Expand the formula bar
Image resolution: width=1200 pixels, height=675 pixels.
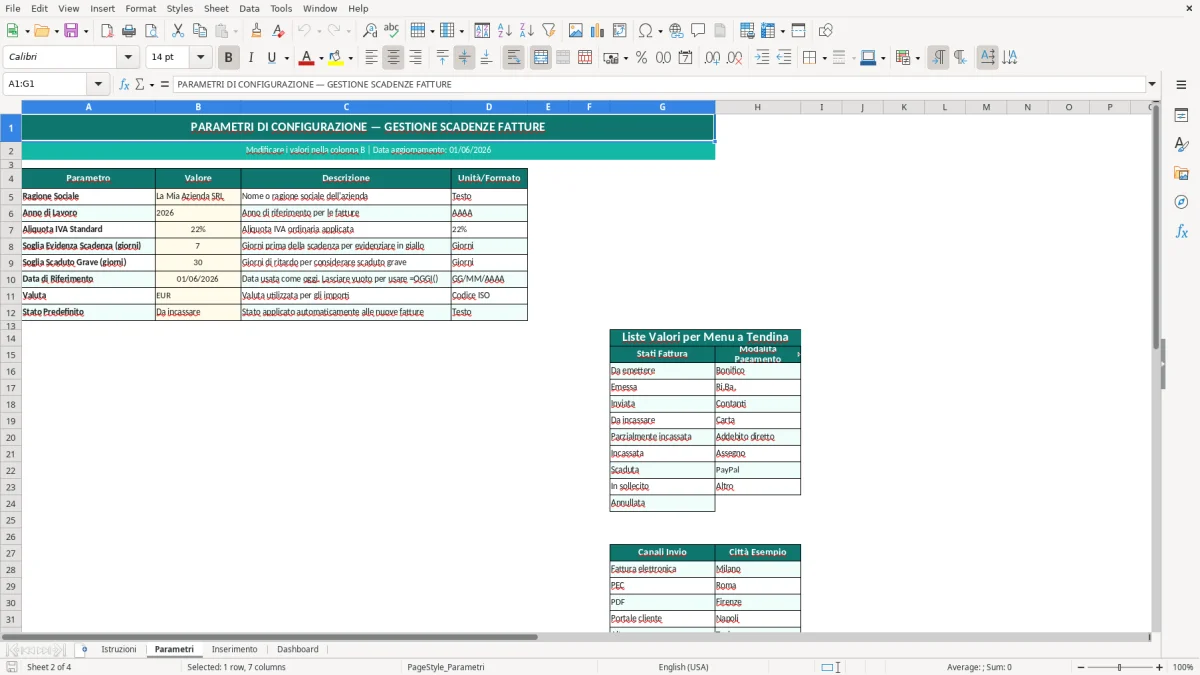tap(1152, 85)
